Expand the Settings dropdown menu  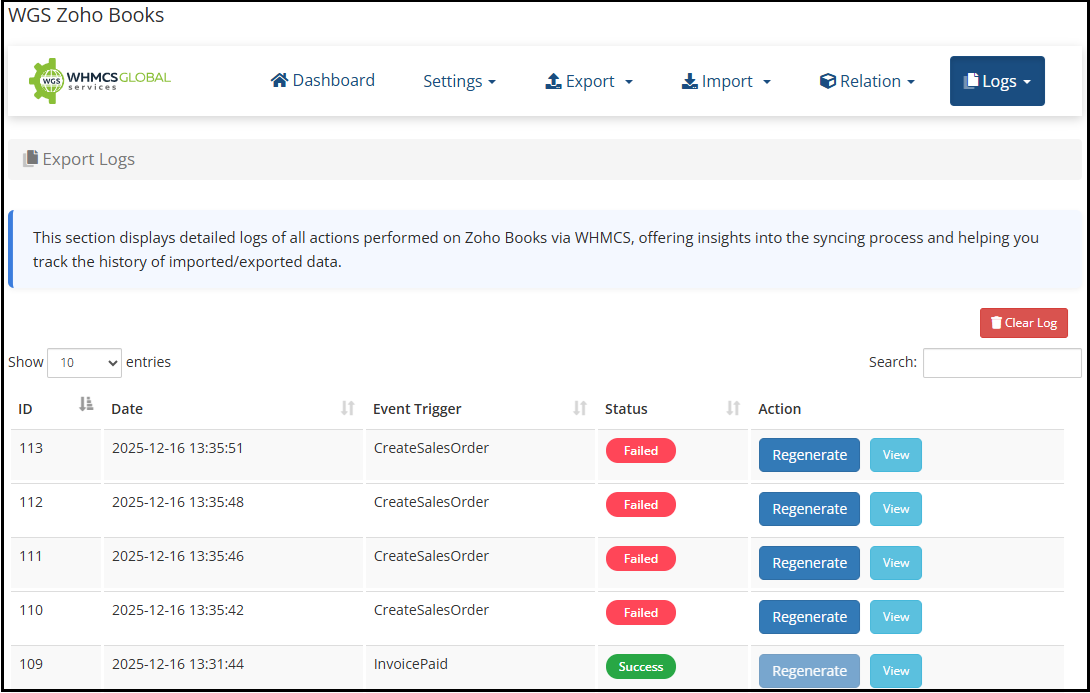click(459, 81)
